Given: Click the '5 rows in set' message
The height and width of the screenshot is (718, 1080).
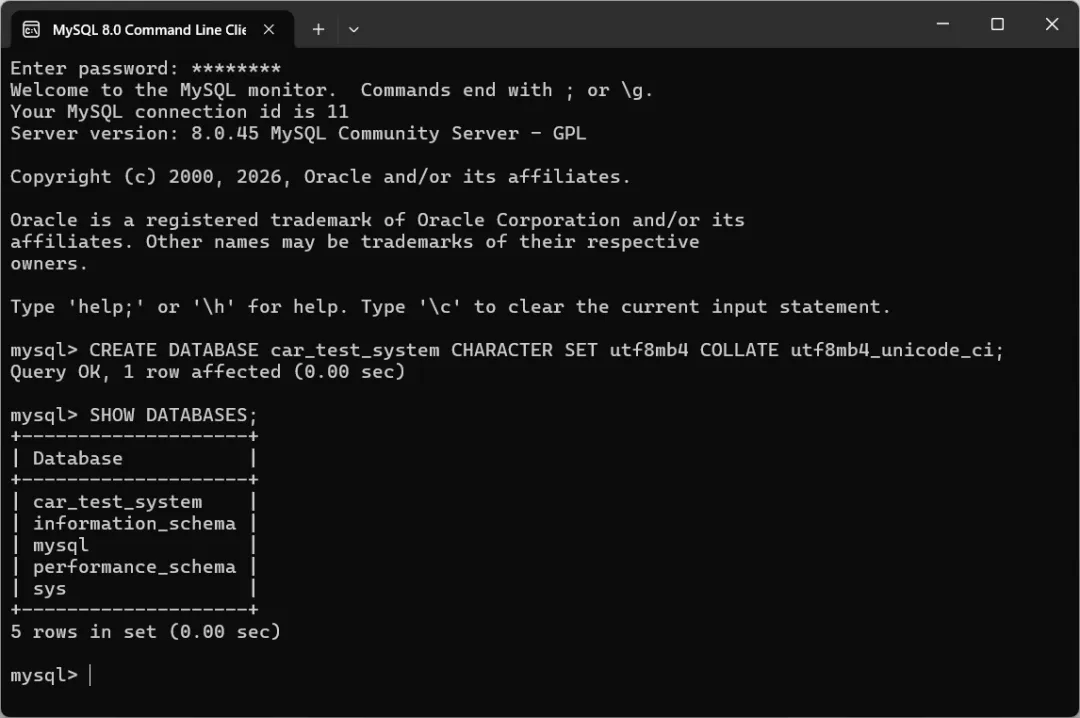Looking at the screenshot, I should (145, 632).
